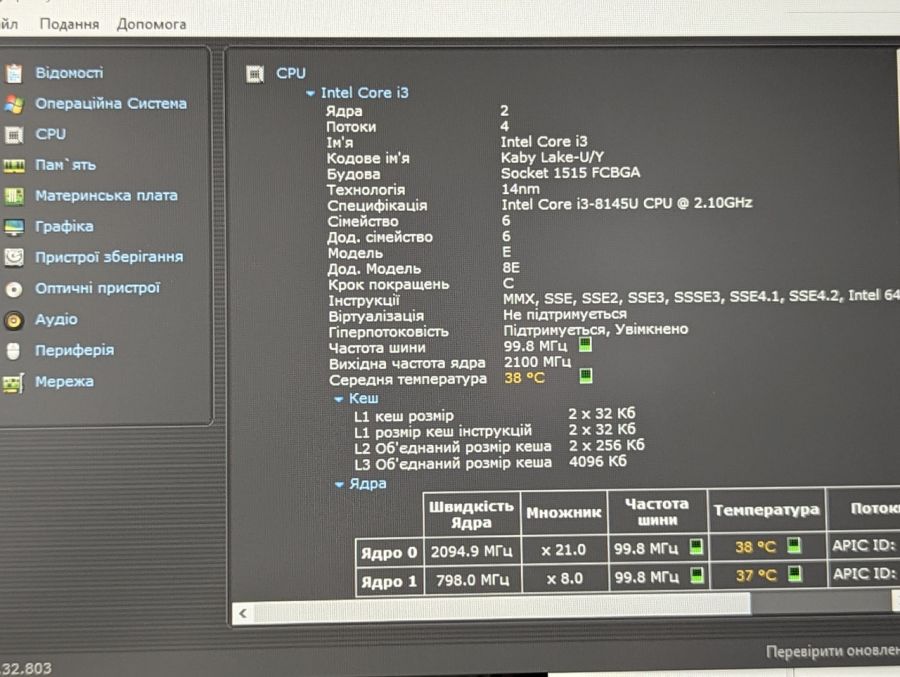
Task: Click graph icon beside Ядро 1 bus frequency
Action: (697, 575)
